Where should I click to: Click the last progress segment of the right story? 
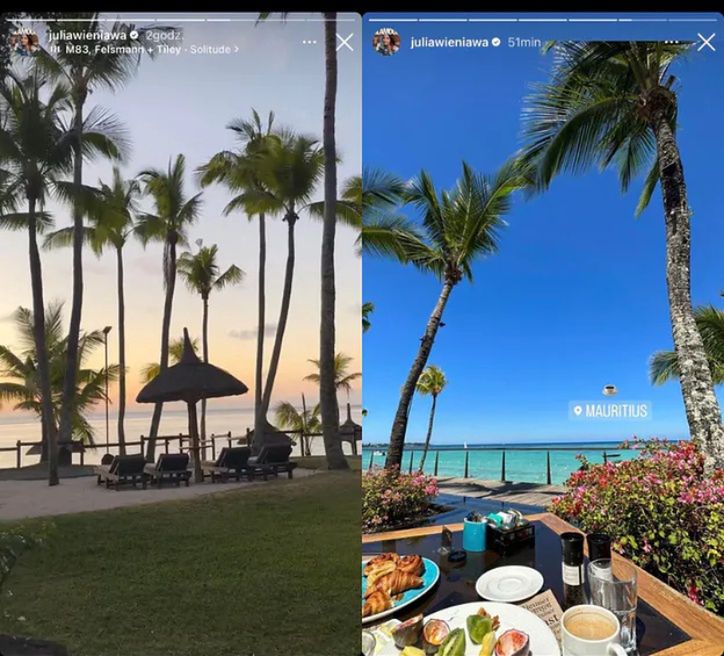point(693,20)
